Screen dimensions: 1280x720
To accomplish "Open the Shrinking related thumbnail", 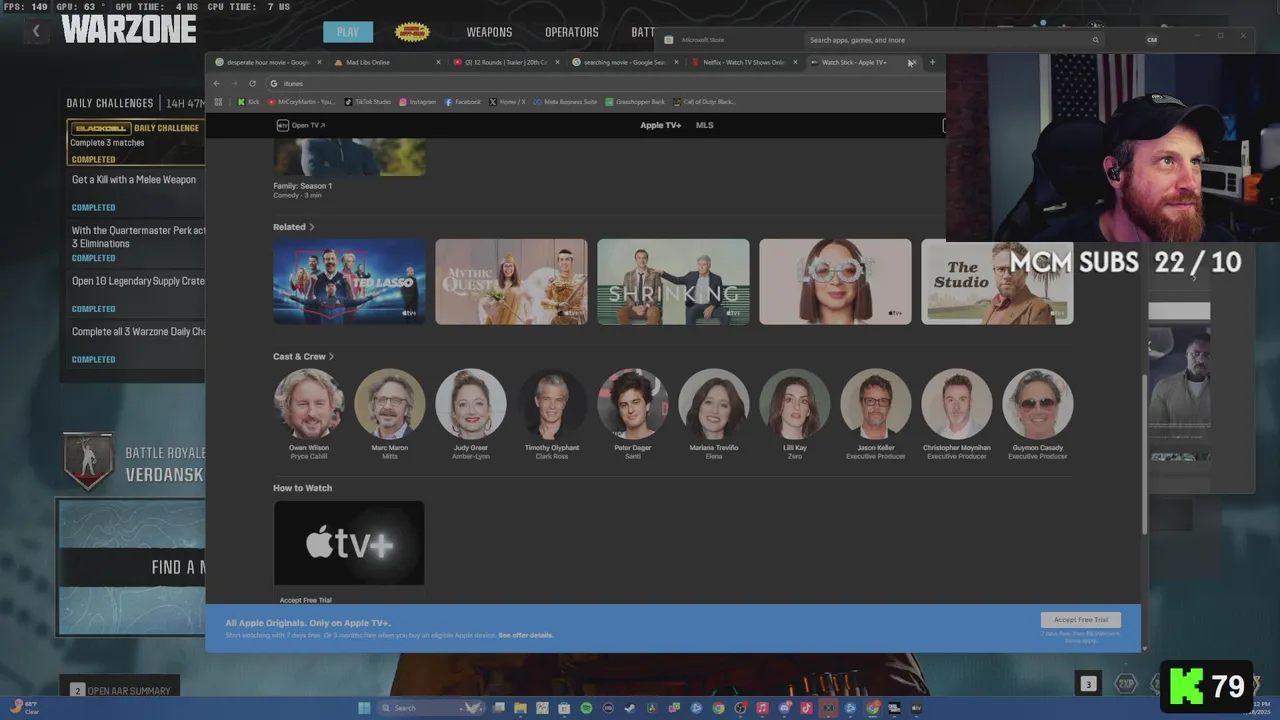I will 673,281.
